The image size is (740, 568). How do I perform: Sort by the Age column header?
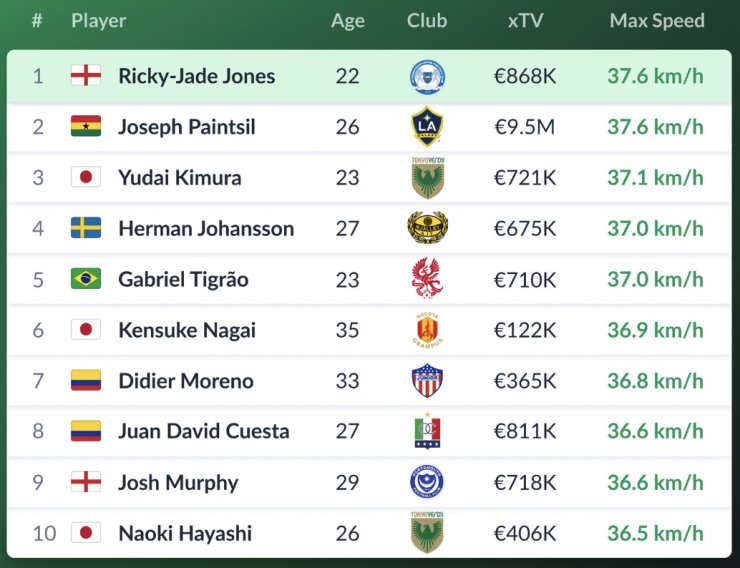(348, 21)
